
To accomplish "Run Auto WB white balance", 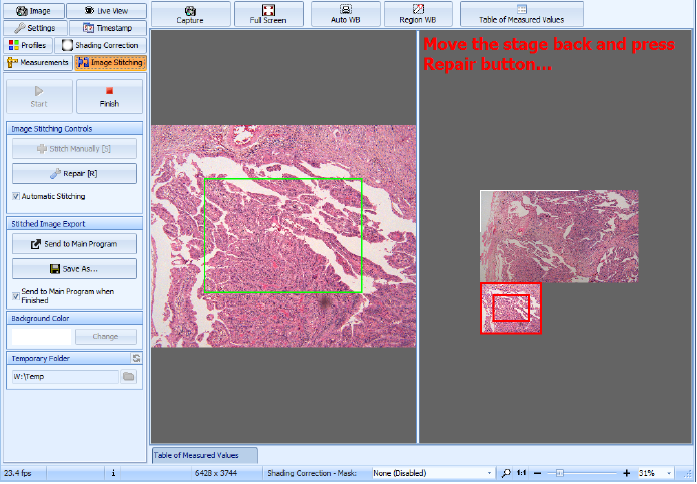I will click(345, 13).
